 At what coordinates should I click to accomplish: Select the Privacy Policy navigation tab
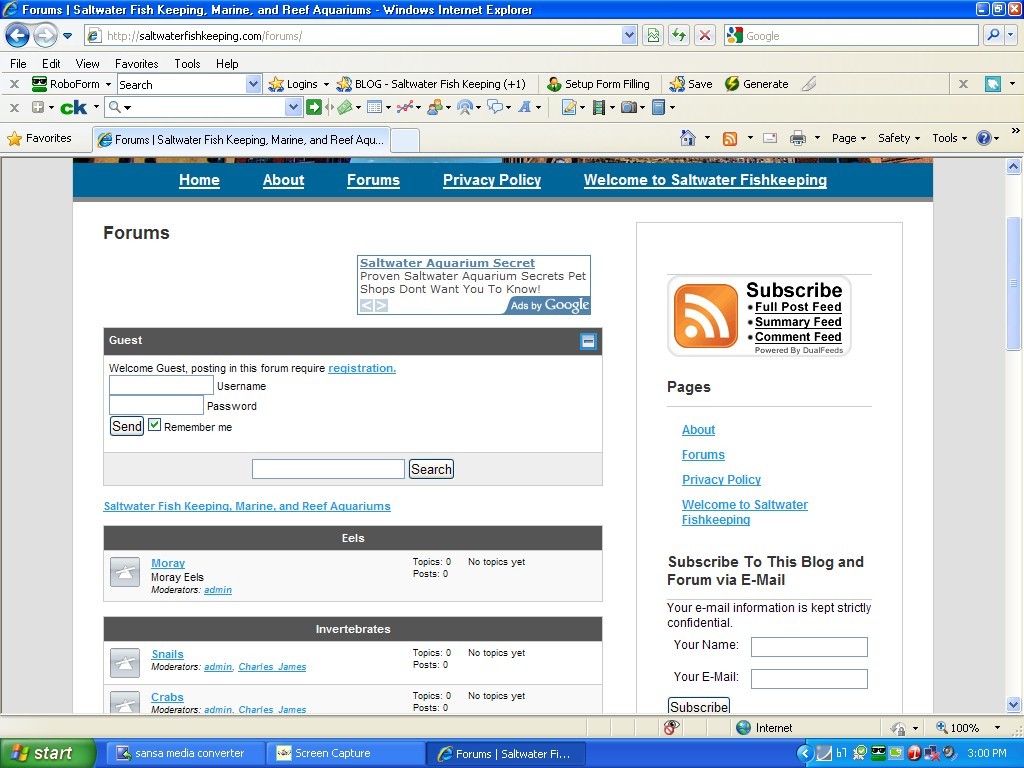[492, 181]
